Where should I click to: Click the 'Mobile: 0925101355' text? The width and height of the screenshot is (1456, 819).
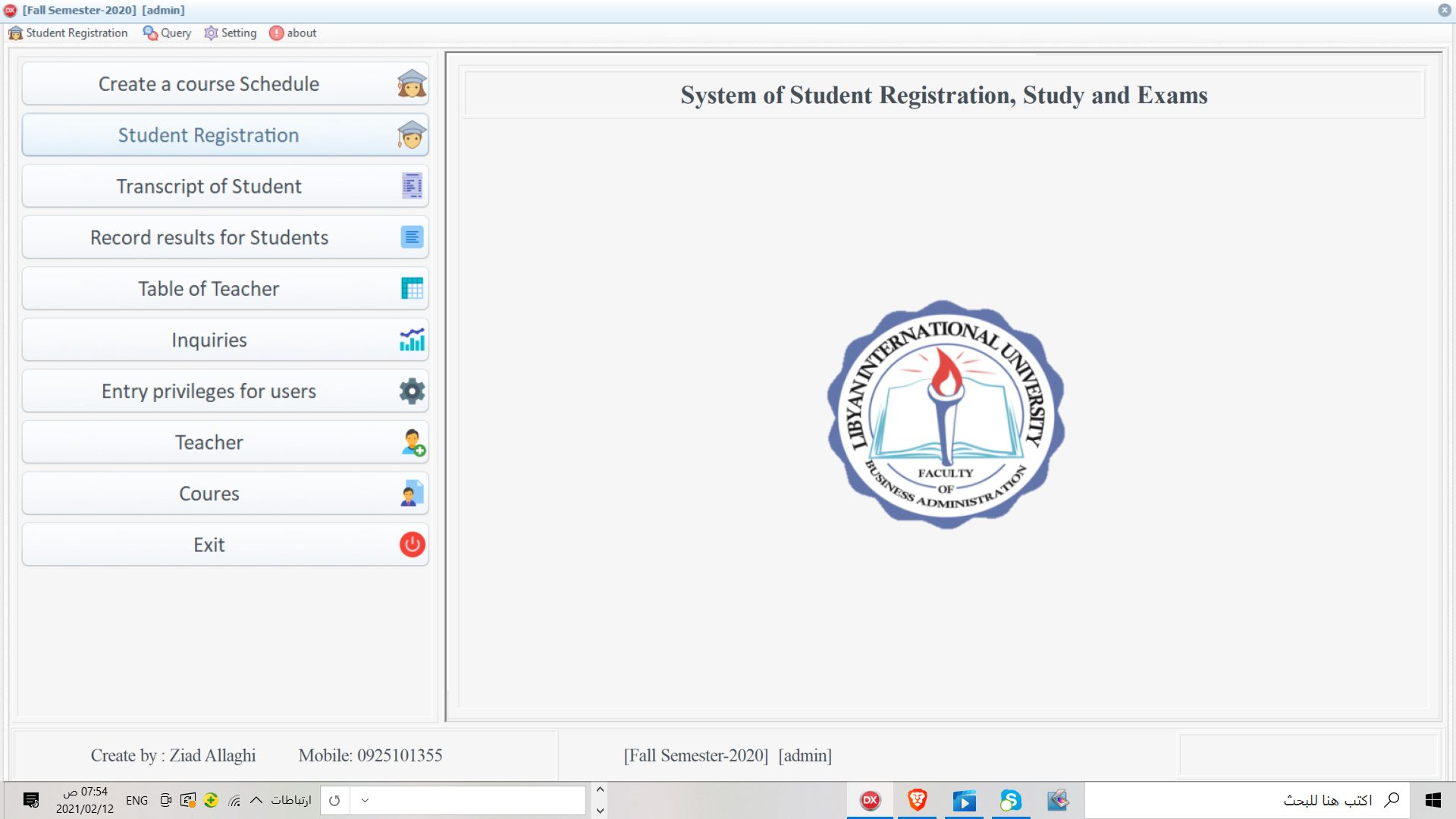(370, 755)
